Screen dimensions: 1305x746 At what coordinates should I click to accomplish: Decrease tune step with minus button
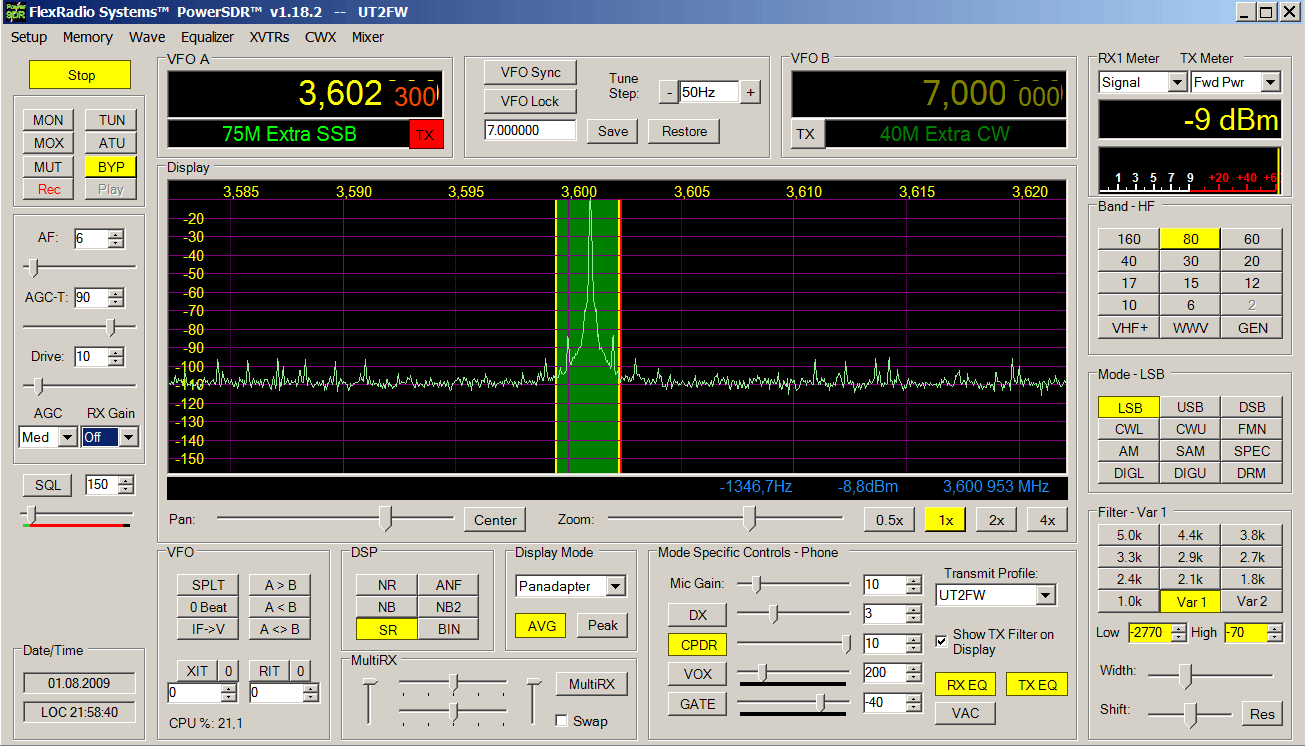pyautogui.click(x=669, y=92)
